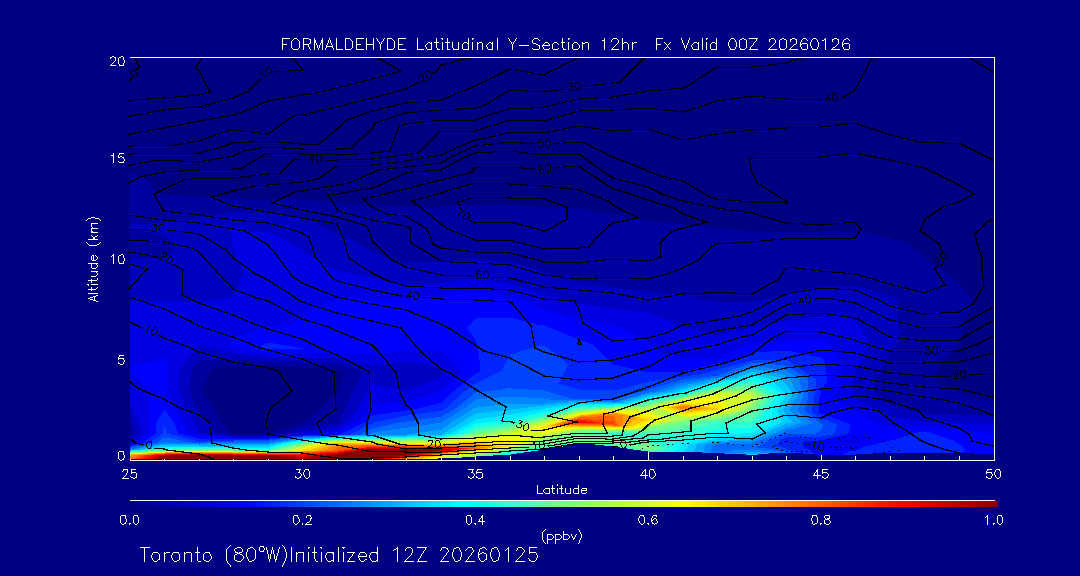Click the latitude axis tick label 40
The width and height of the screenshot is (1080, 576).
click(647, 474)
